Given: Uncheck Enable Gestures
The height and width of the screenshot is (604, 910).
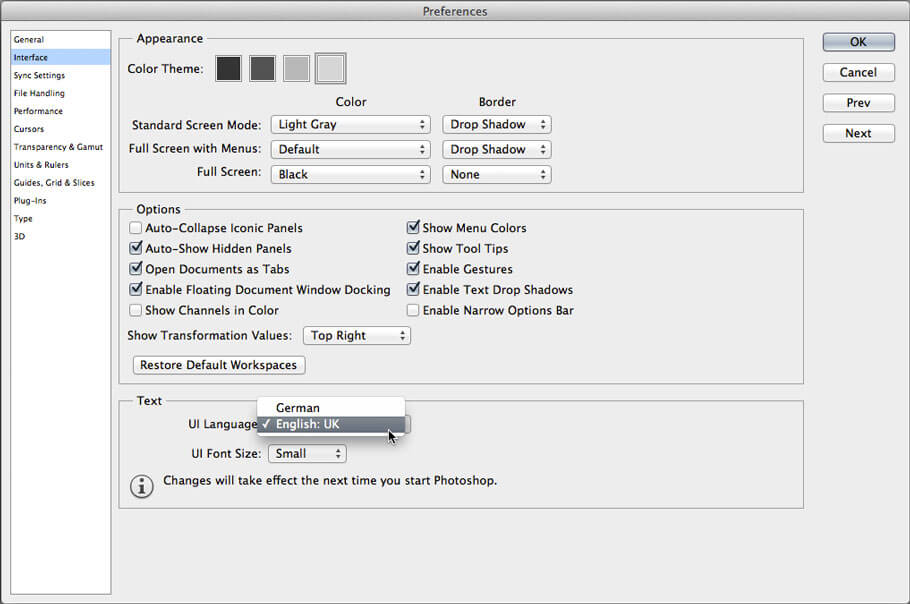Looking at the screenshot, I should [x=413, y=269].
